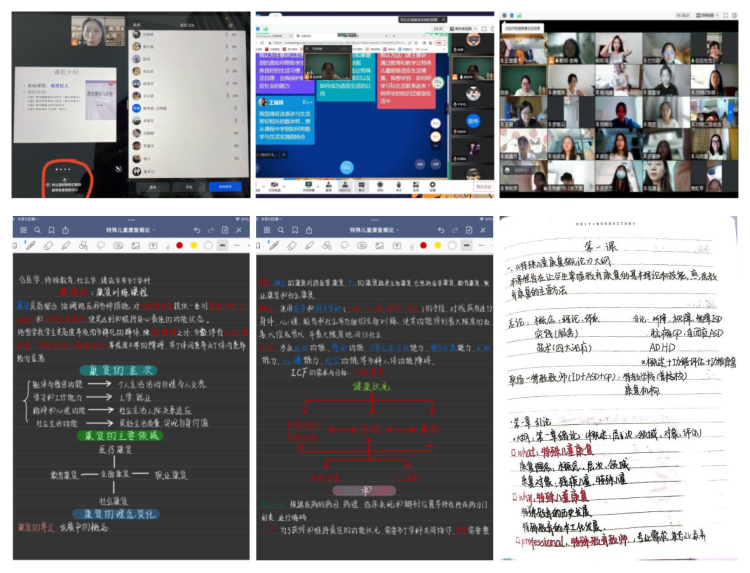The image size is (750, 573).
Task: Bookmark the page in left notes app
Action: pos(53,230)
